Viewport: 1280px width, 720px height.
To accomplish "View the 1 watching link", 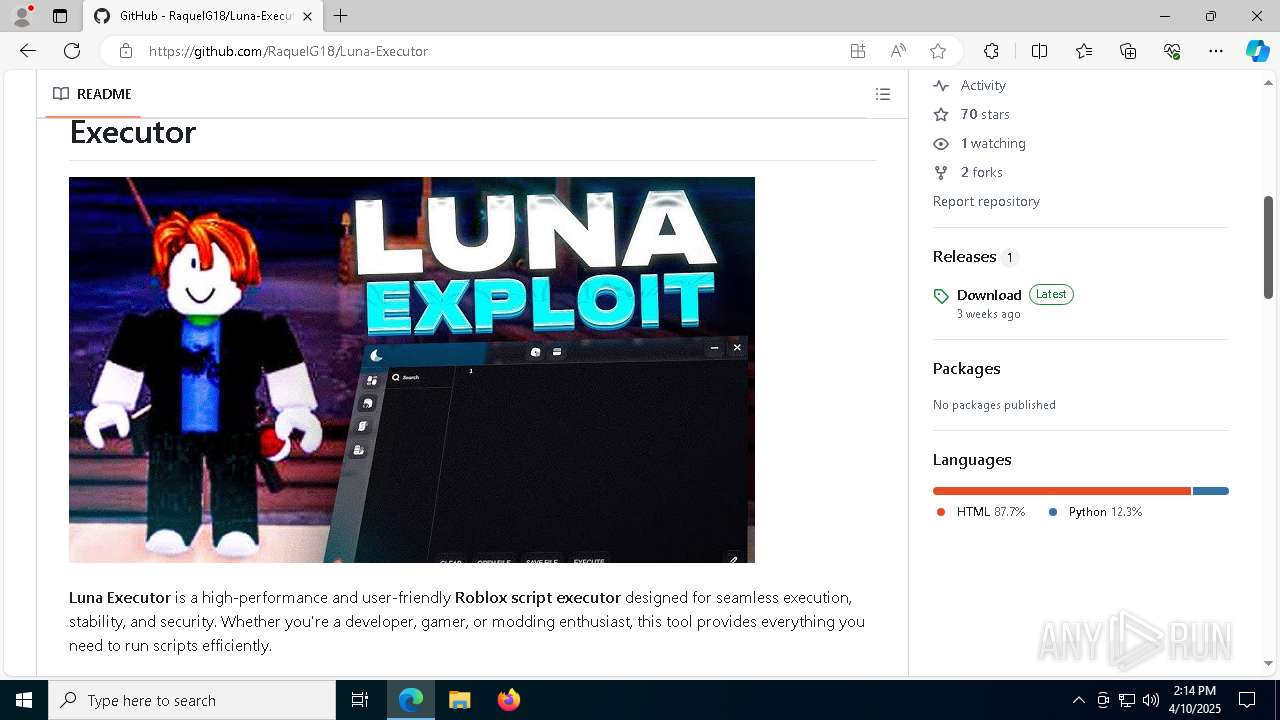I will [x=993, y=143].
